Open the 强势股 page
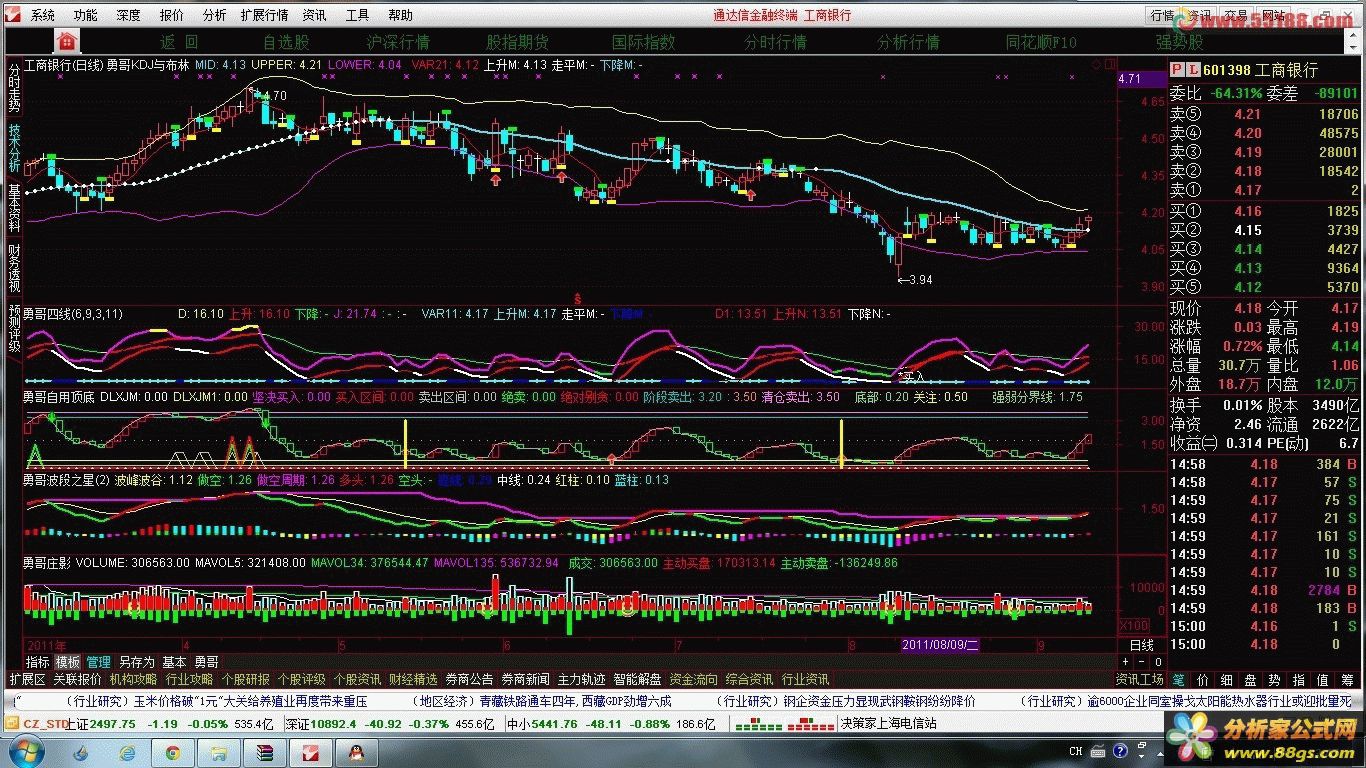1366x768 pixels. coord(1179,41)
